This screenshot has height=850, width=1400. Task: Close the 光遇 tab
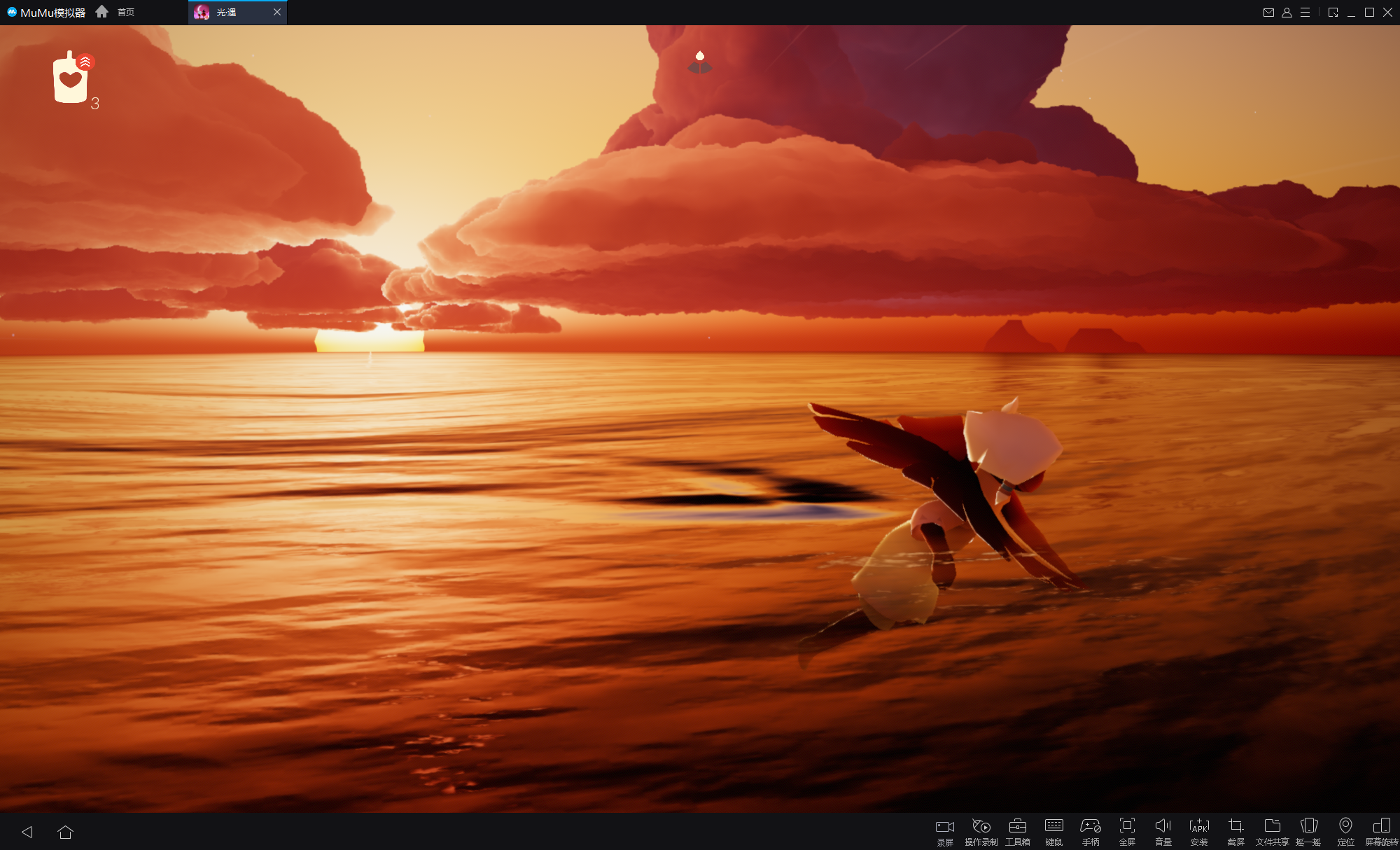[x=277, y=12]
